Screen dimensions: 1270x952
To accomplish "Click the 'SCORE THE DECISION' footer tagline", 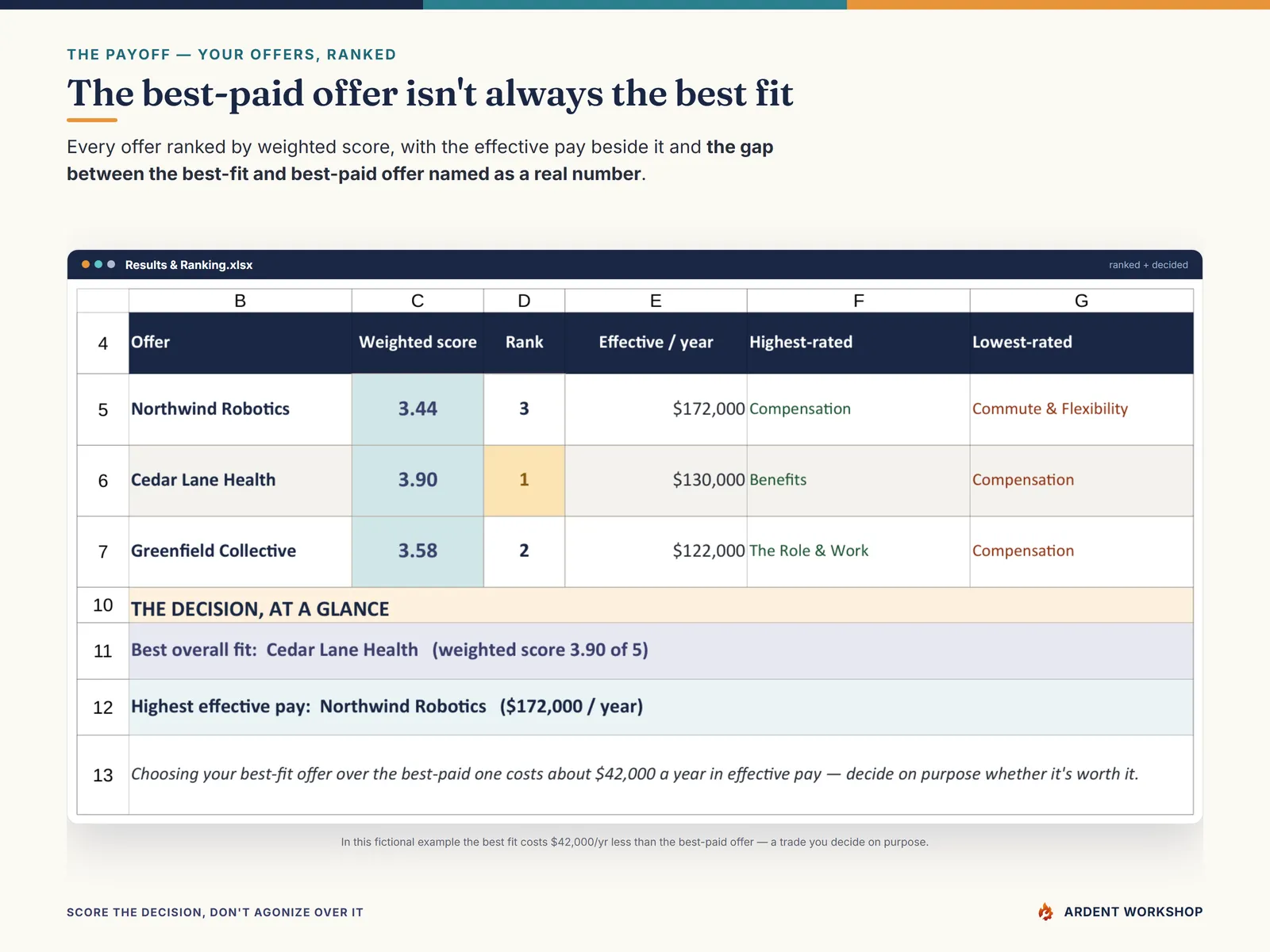I will click(215, 912).
